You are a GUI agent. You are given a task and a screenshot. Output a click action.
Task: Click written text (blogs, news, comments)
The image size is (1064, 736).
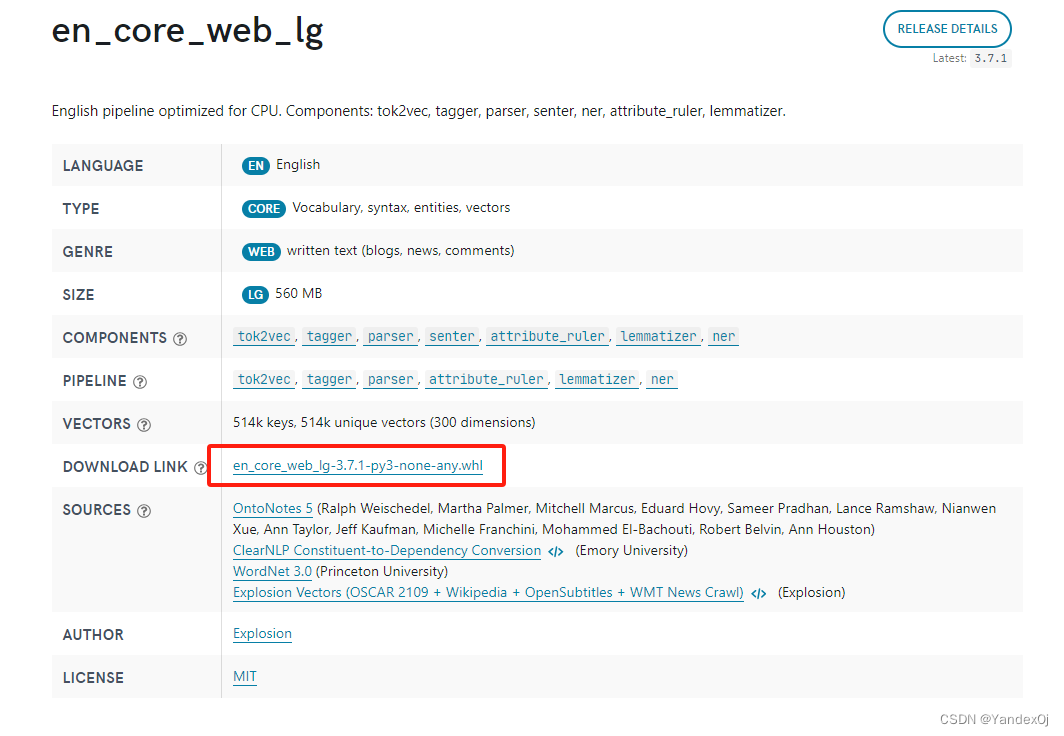(x=400, y=251)
